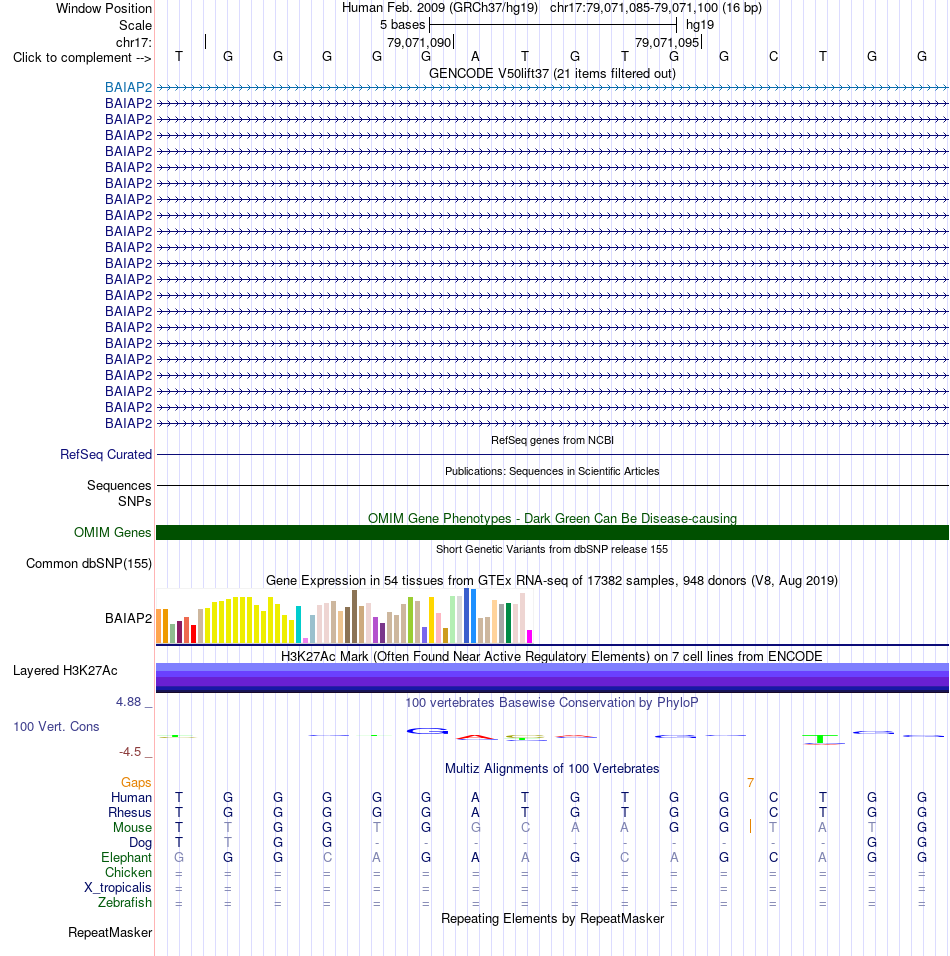Click the BAIAP2 label beside GTEx bar chart

point(128,618)
